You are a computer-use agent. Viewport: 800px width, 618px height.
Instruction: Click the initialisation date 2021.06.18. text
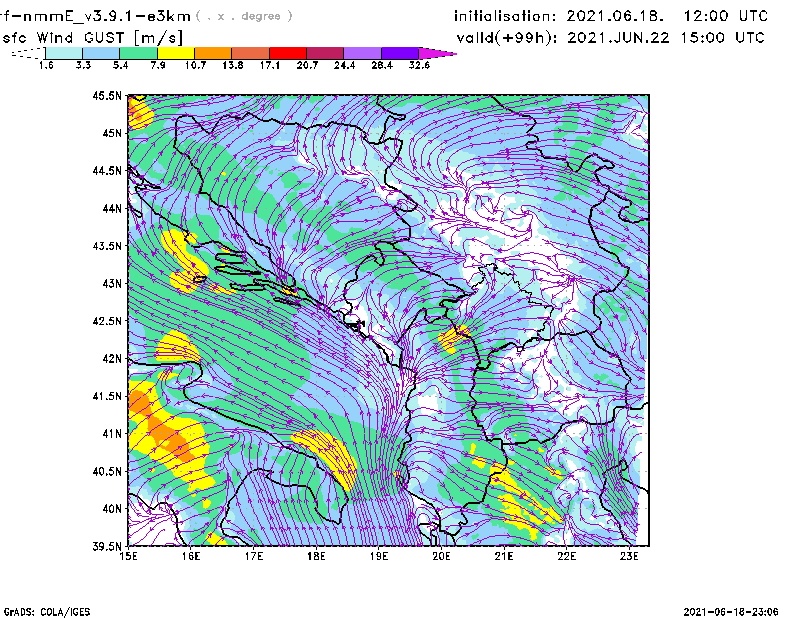click(615, 16)
